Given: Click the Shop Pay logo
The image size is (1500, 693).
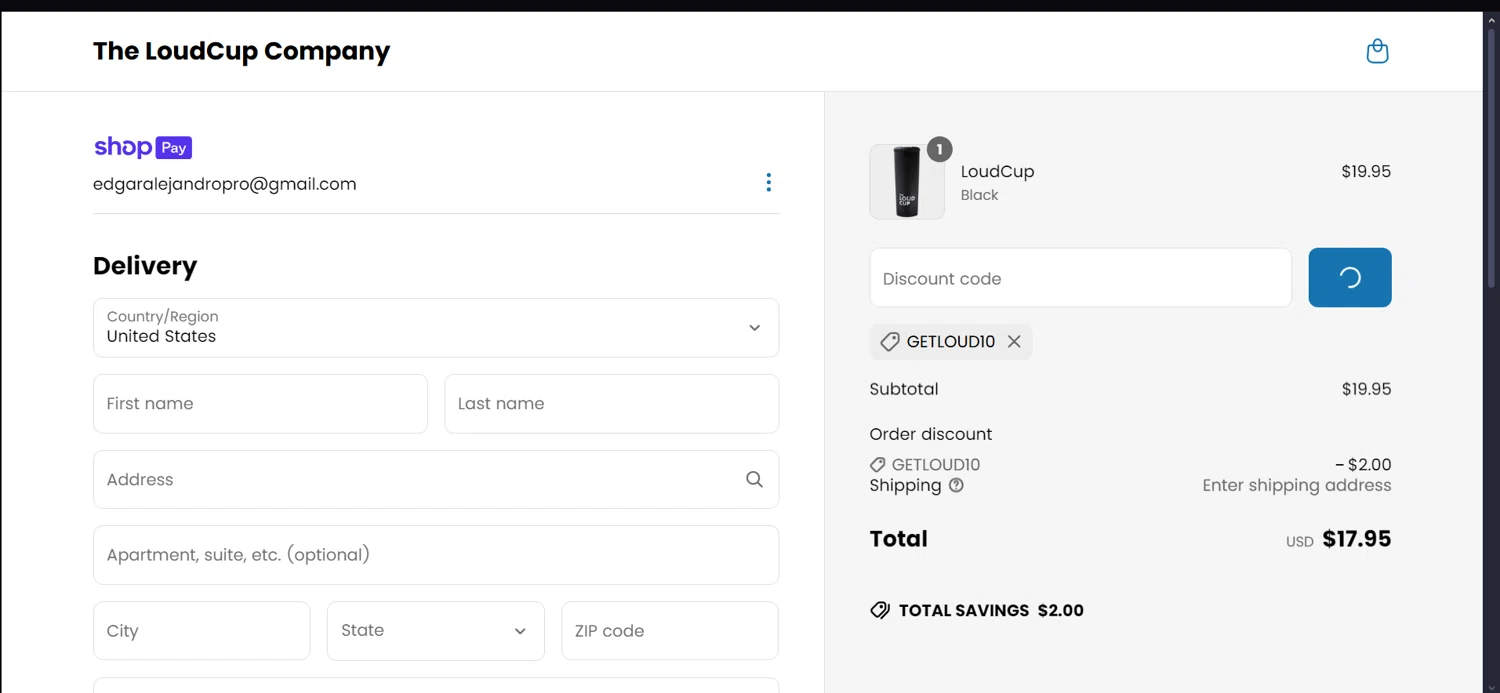Looking at the screenshot, I should (143, 147).
